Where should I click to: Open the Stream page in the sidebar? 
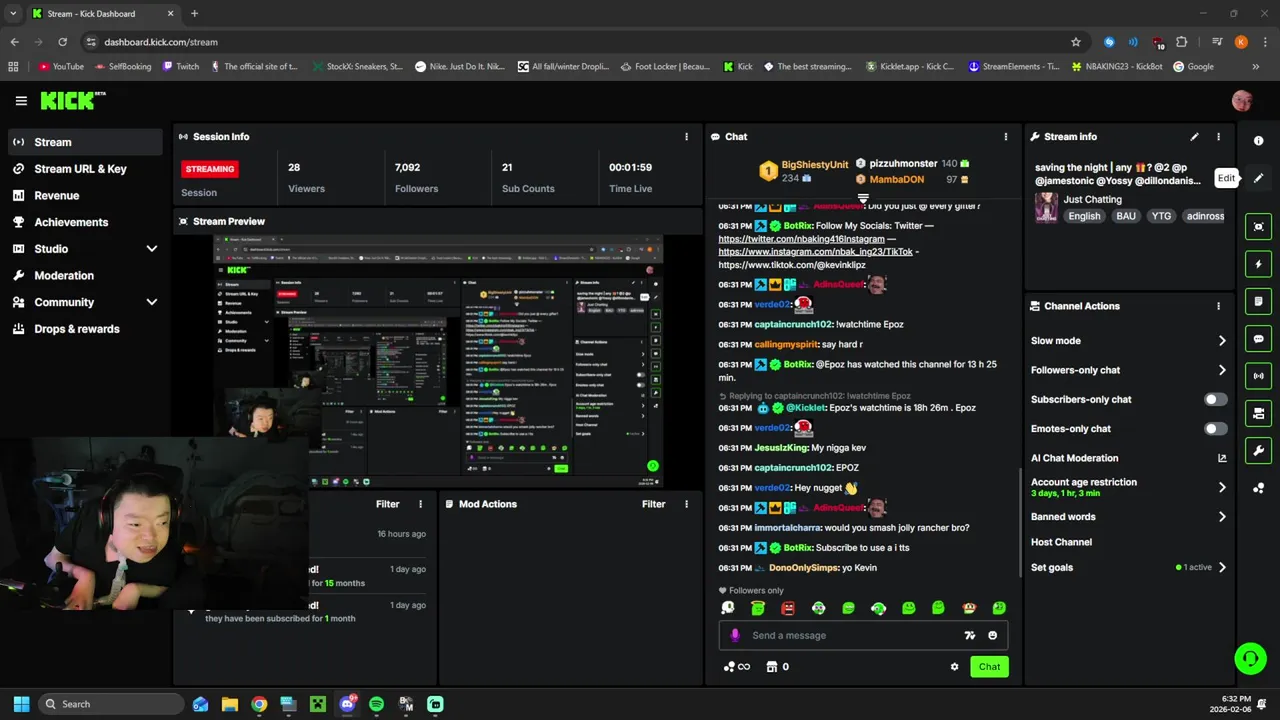(x=85, y=142)
